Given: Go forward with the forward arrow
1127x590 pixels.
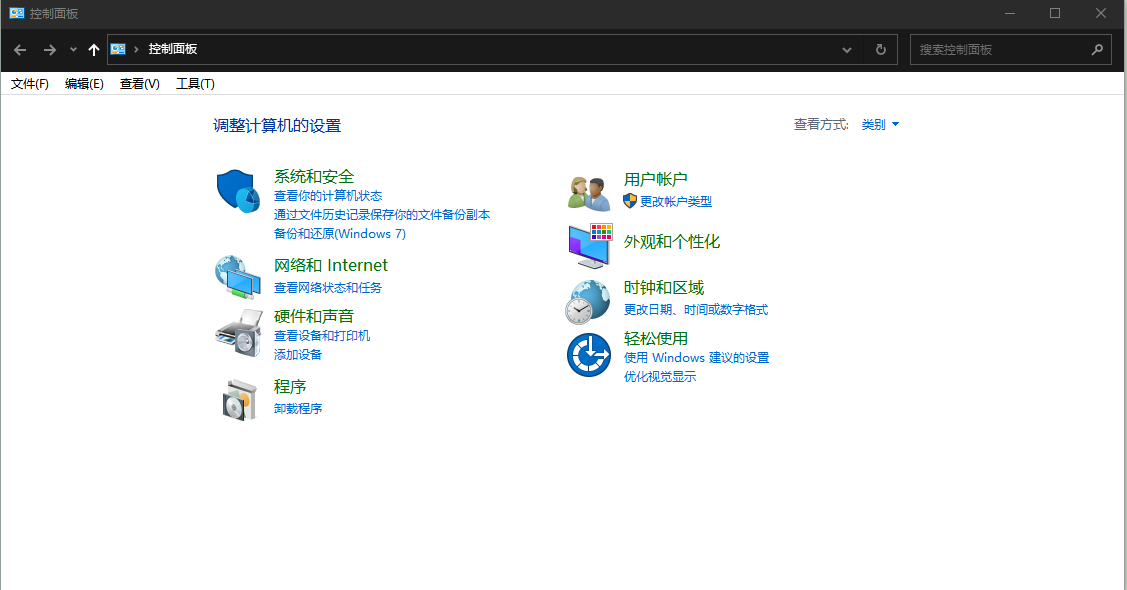Looking at the screenshot, I should tap(50, 50).
